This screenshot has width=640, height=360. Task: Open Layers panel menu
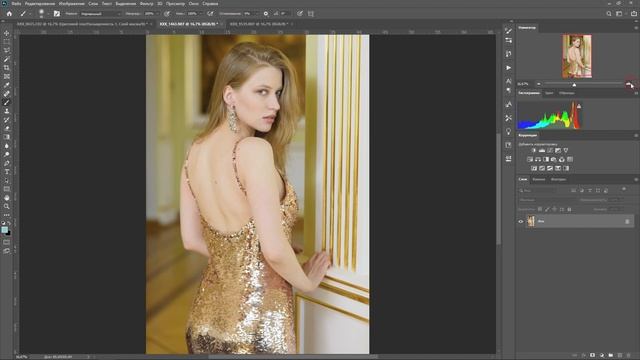click(x=636, y=179)
